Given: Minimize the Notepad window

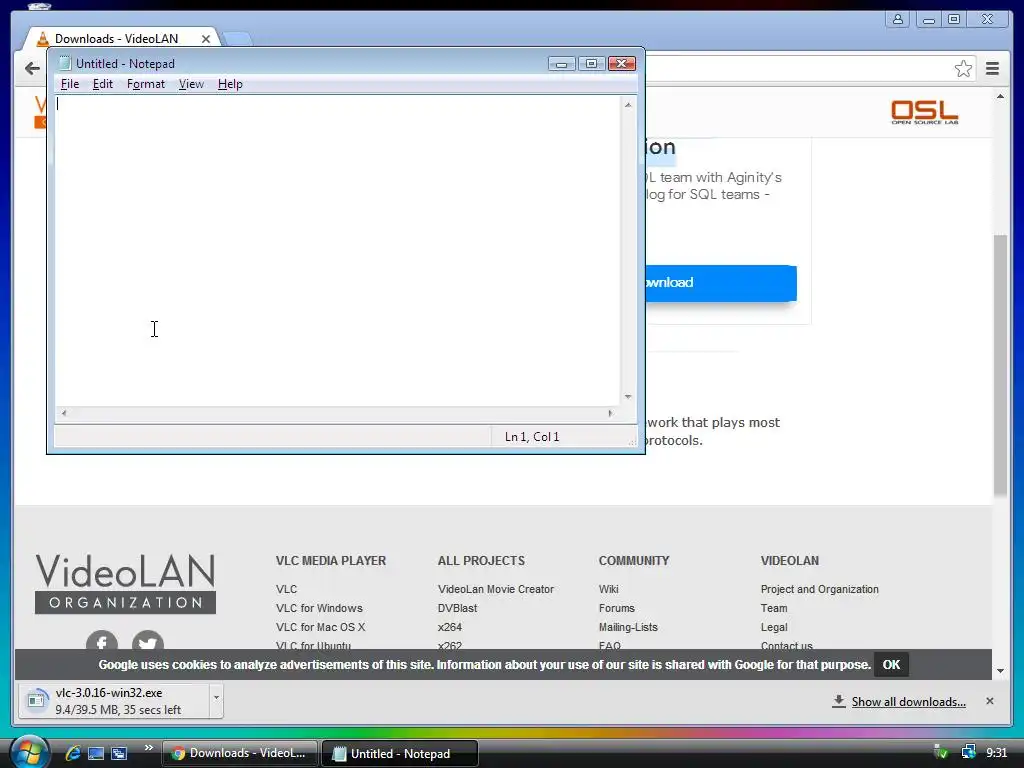Looking at the screenshot, I should [562, 63].
